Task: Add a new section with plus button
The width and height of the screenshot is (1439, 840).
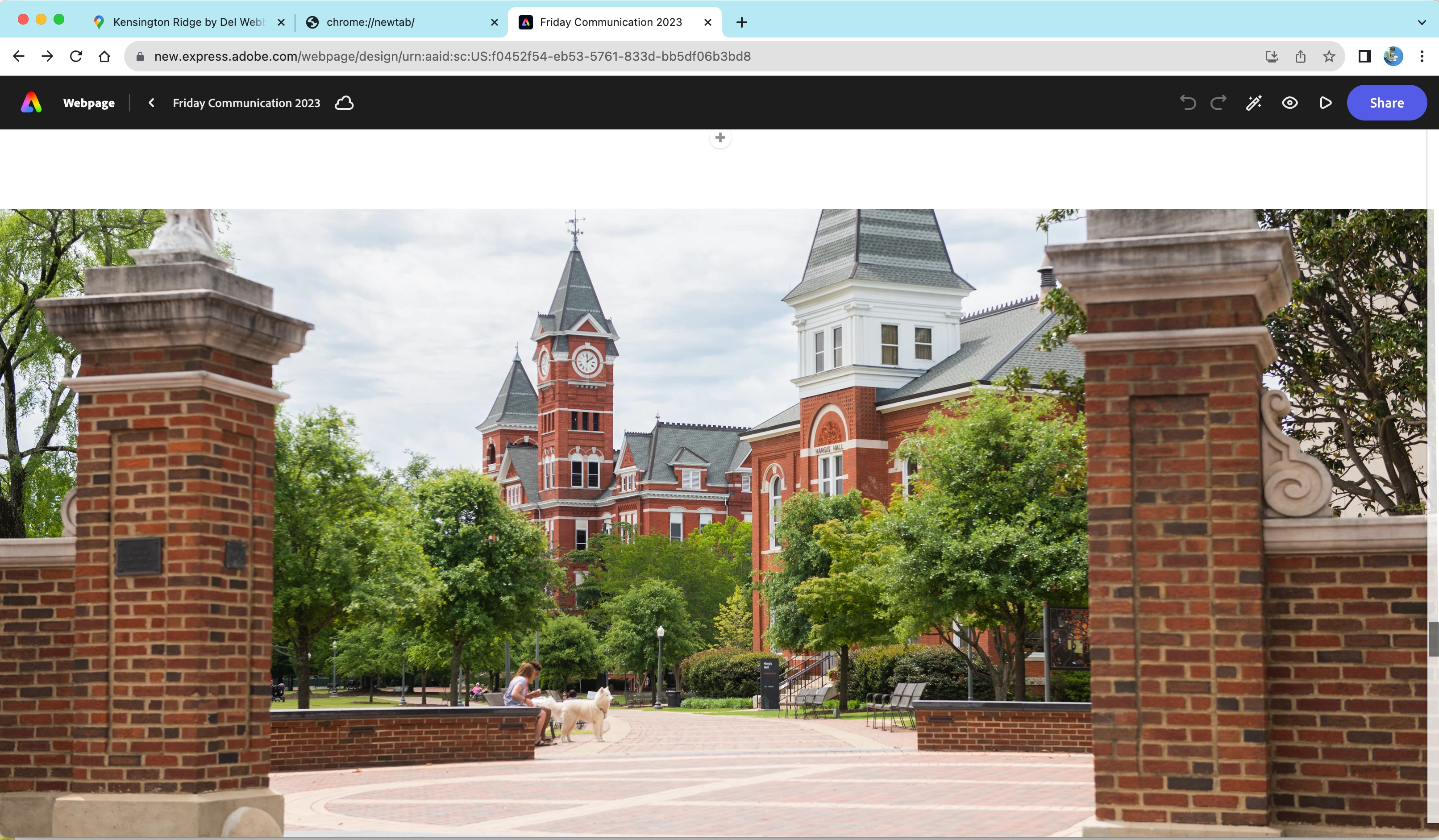Action: pyautogui.click(x=720, y=137)
